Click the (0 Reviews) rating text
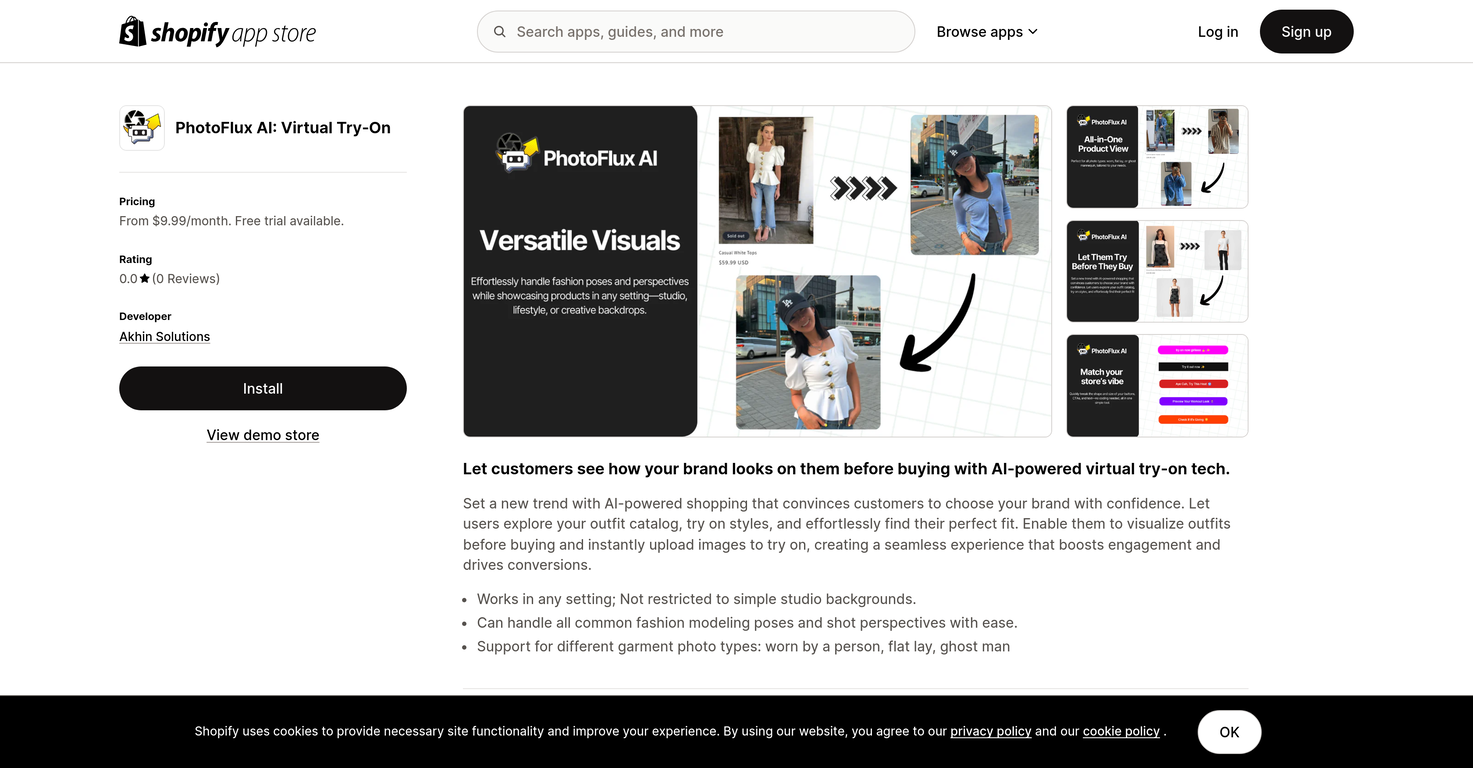This screenshot has height=768, width=1473. click(x=186, y=279)
